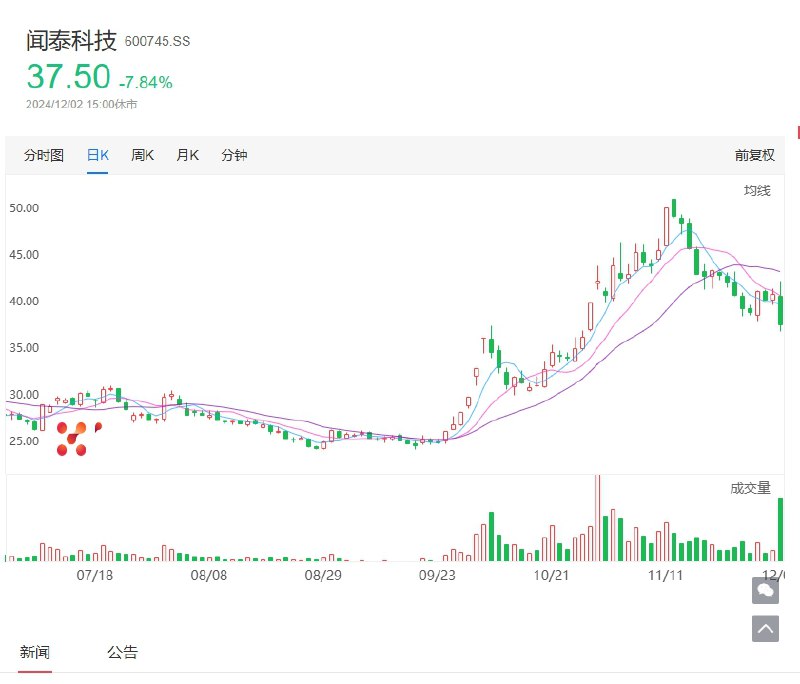Open the WeChat share icon
Image resolution: width=800 pixels, height=684 pixels.
(x=765, y=591)
